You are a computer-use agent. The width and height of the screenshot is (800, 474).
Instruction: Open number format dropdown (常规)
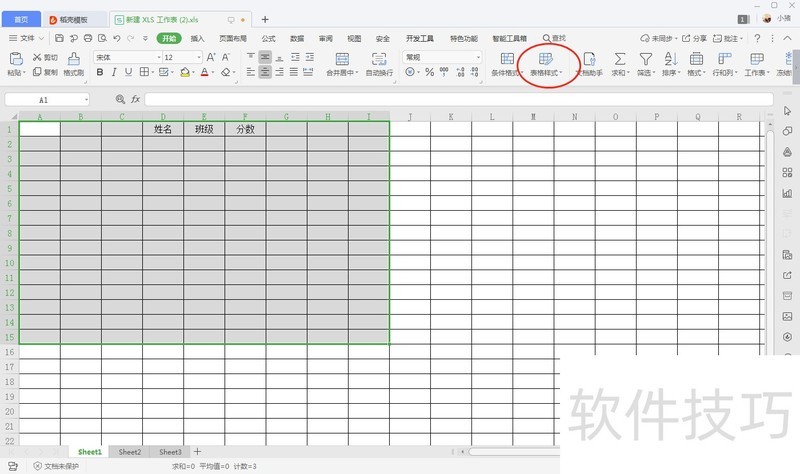(x=478, y=57)
